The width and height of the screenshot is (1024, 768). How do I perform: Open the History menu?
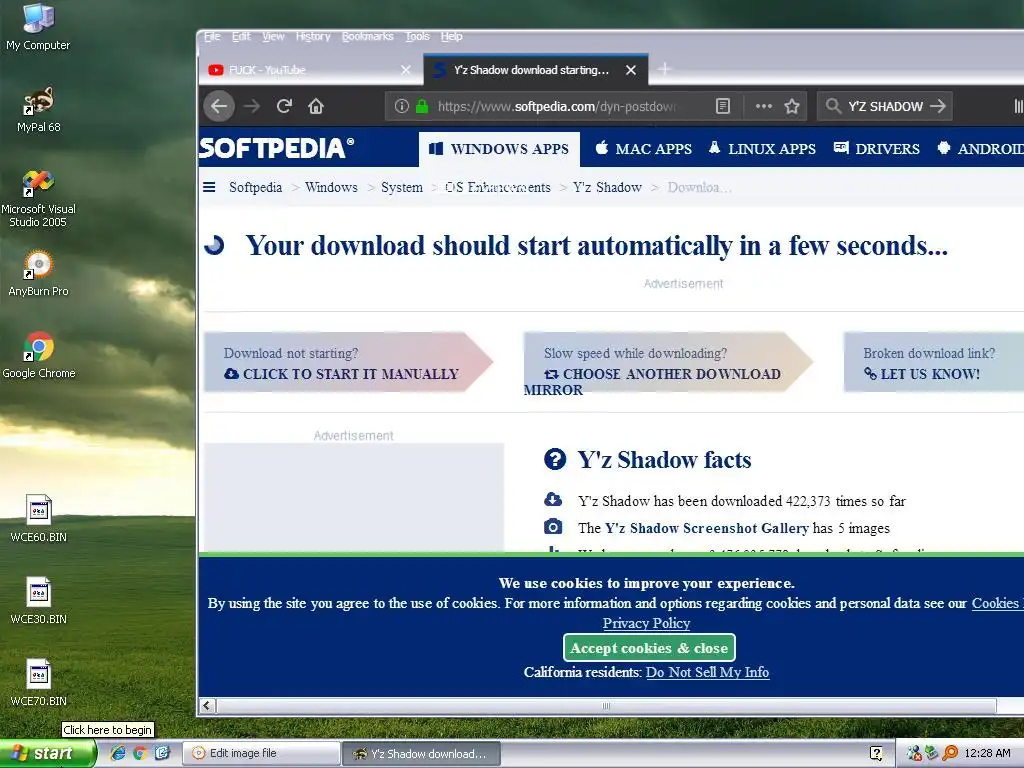(x=313, y=37)
